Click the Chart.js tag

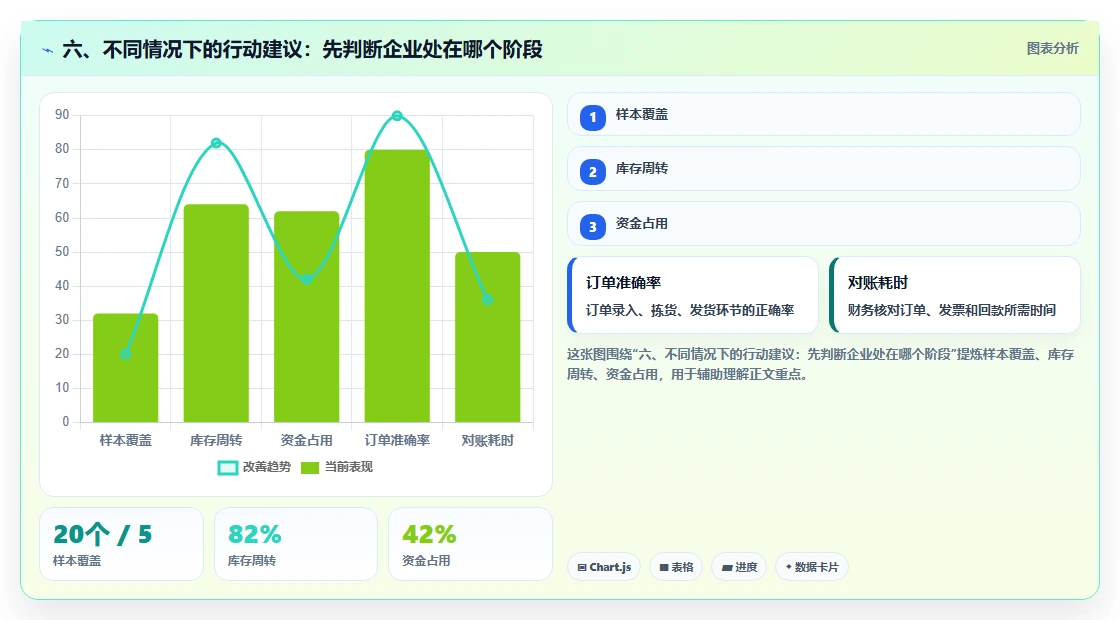pyautogui.click(x=604, y=567)
